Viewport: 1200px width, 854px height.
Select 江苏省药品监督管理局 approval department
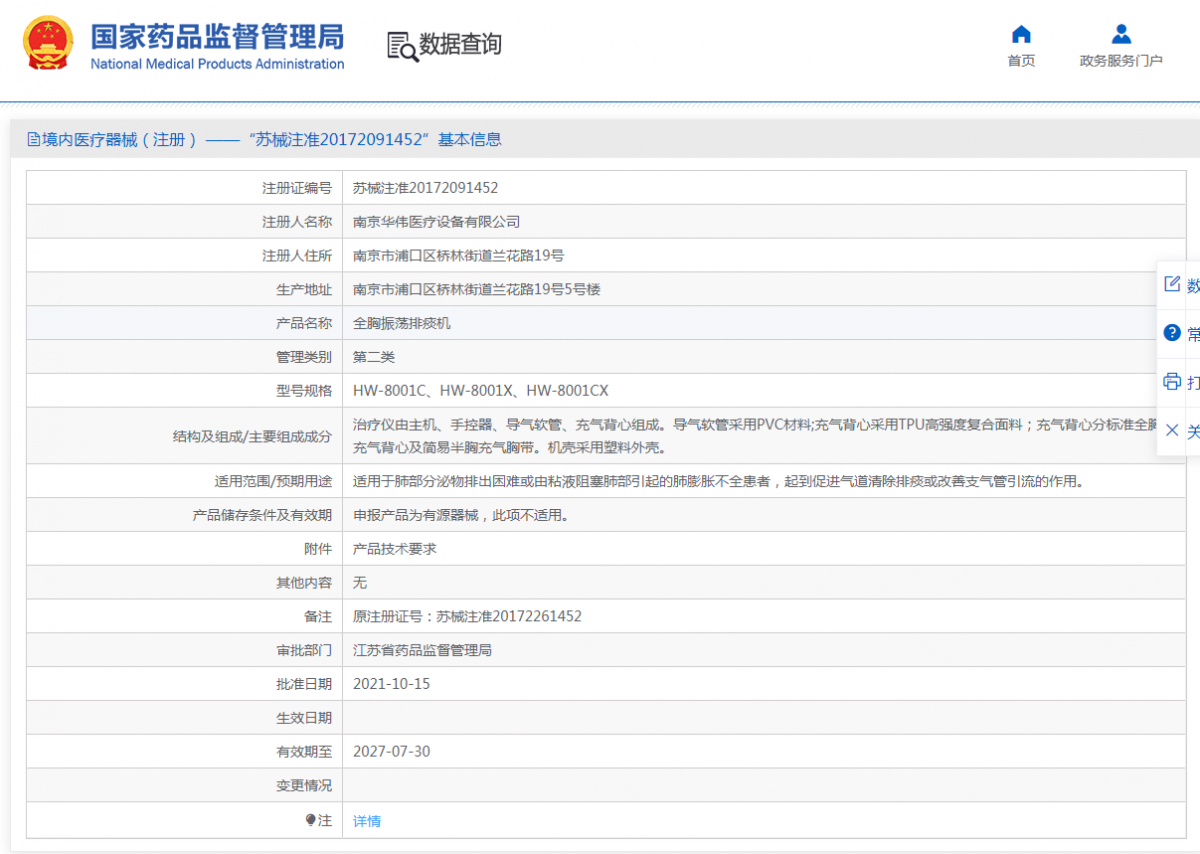pos(422,651)
